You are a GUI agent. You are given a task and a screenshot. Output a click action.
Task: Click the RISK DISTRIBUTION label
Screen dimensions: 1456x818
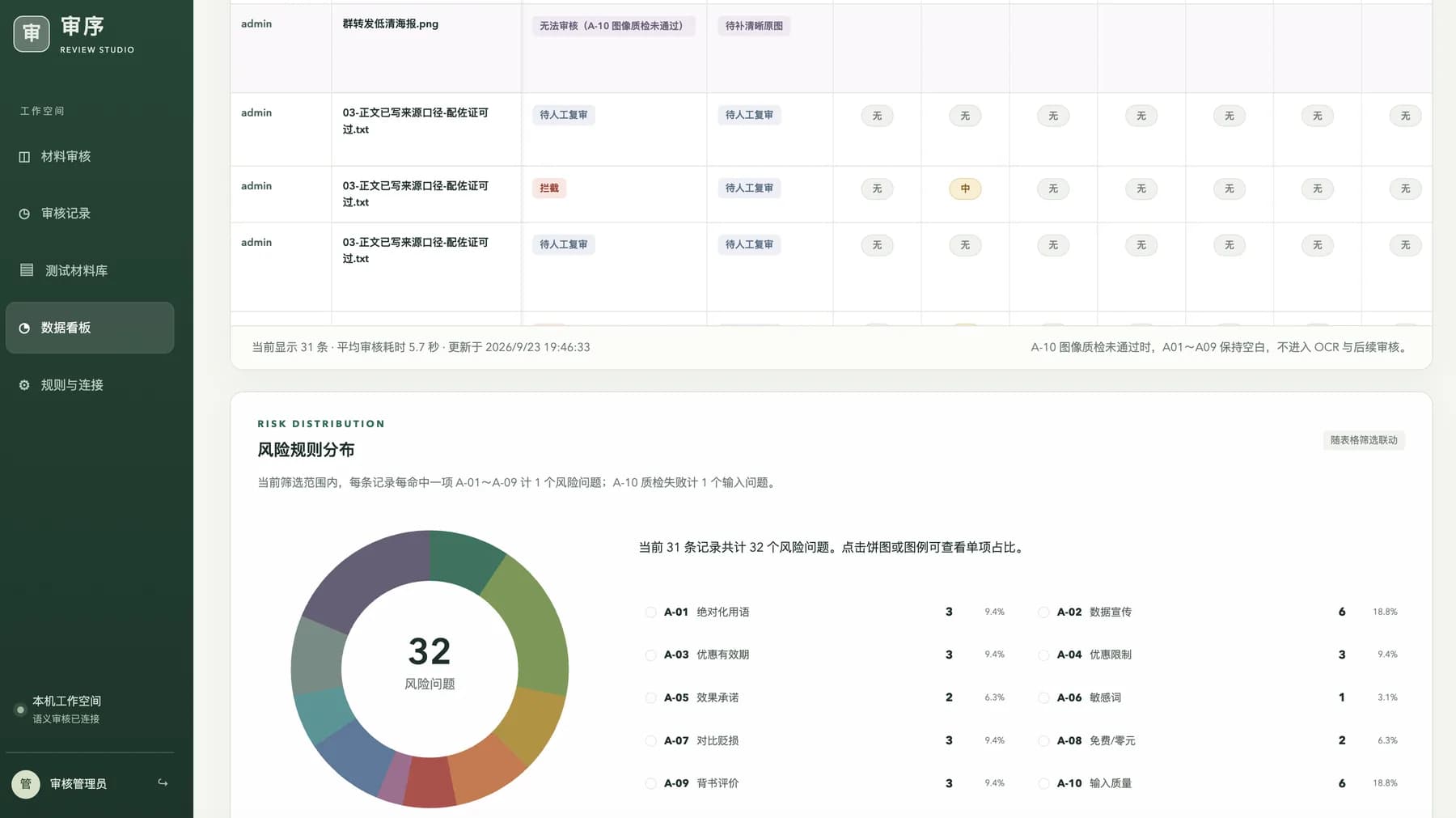tap(321, 424)
